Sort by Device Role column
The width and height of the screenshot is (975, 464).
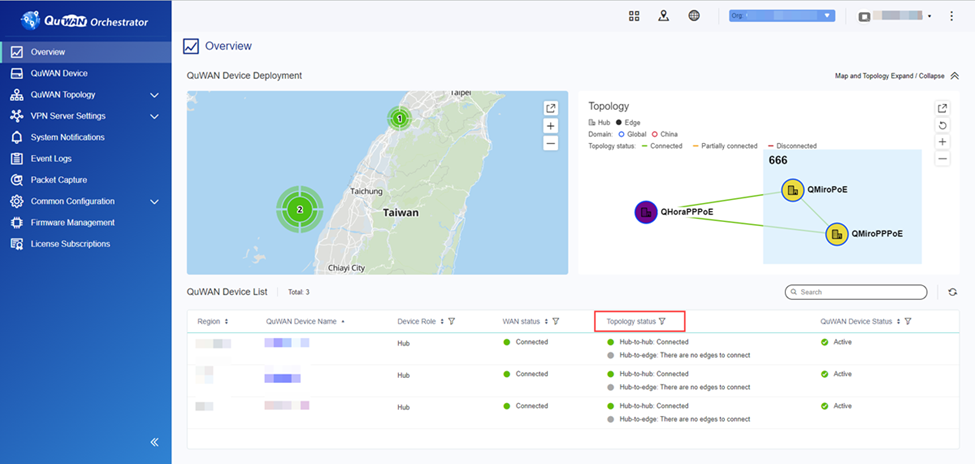pyautogui.click(x=441, y=322)
